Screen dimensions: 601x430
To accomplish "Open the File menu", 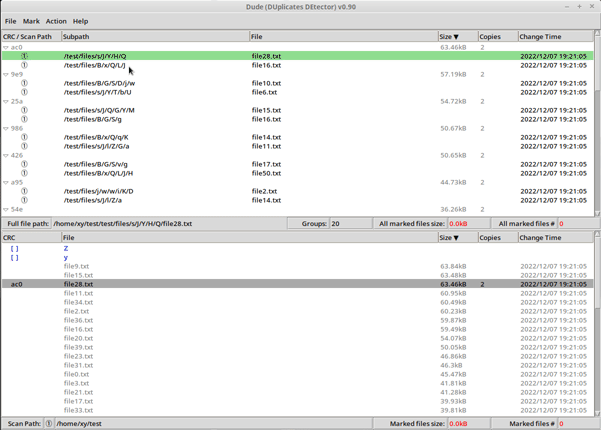I will (x=10, y=21).
